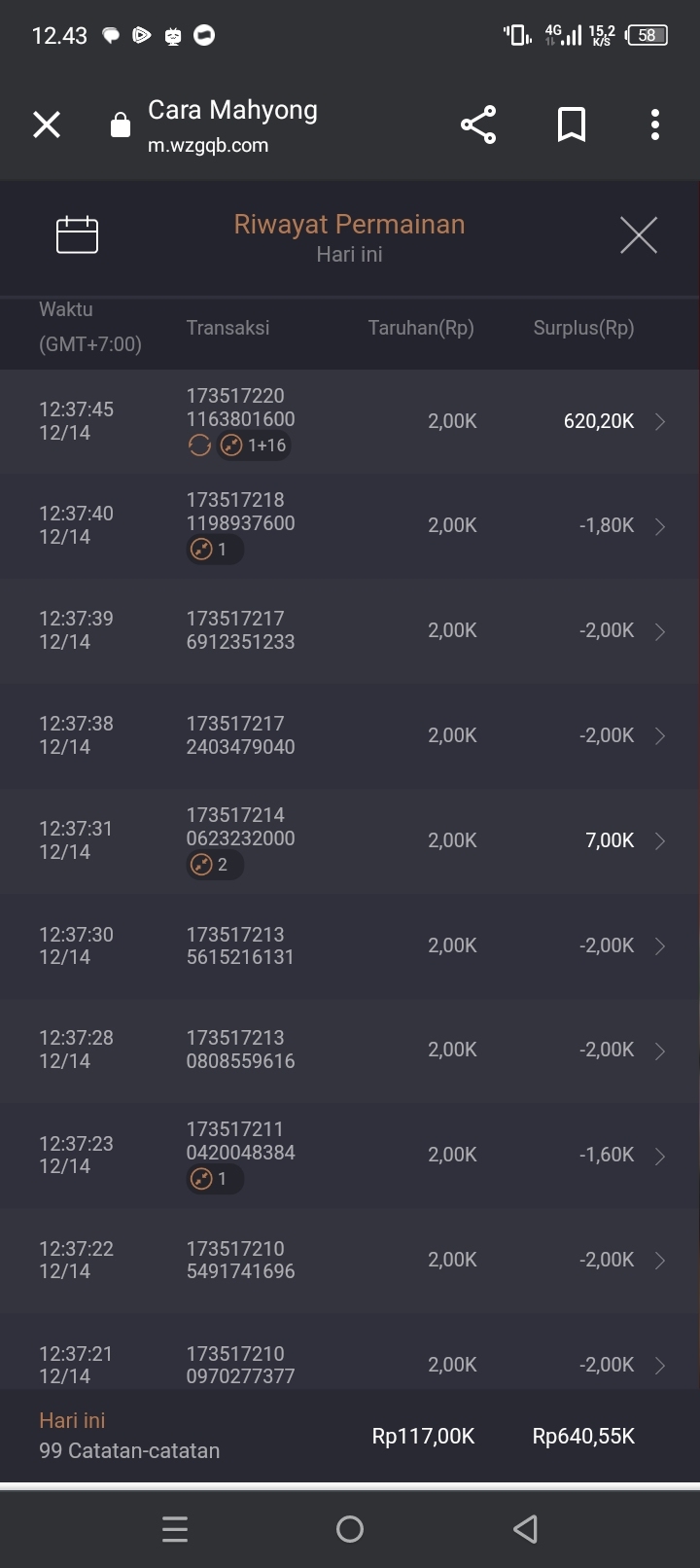Open the three-dot browser menu

tap(655, 125)
